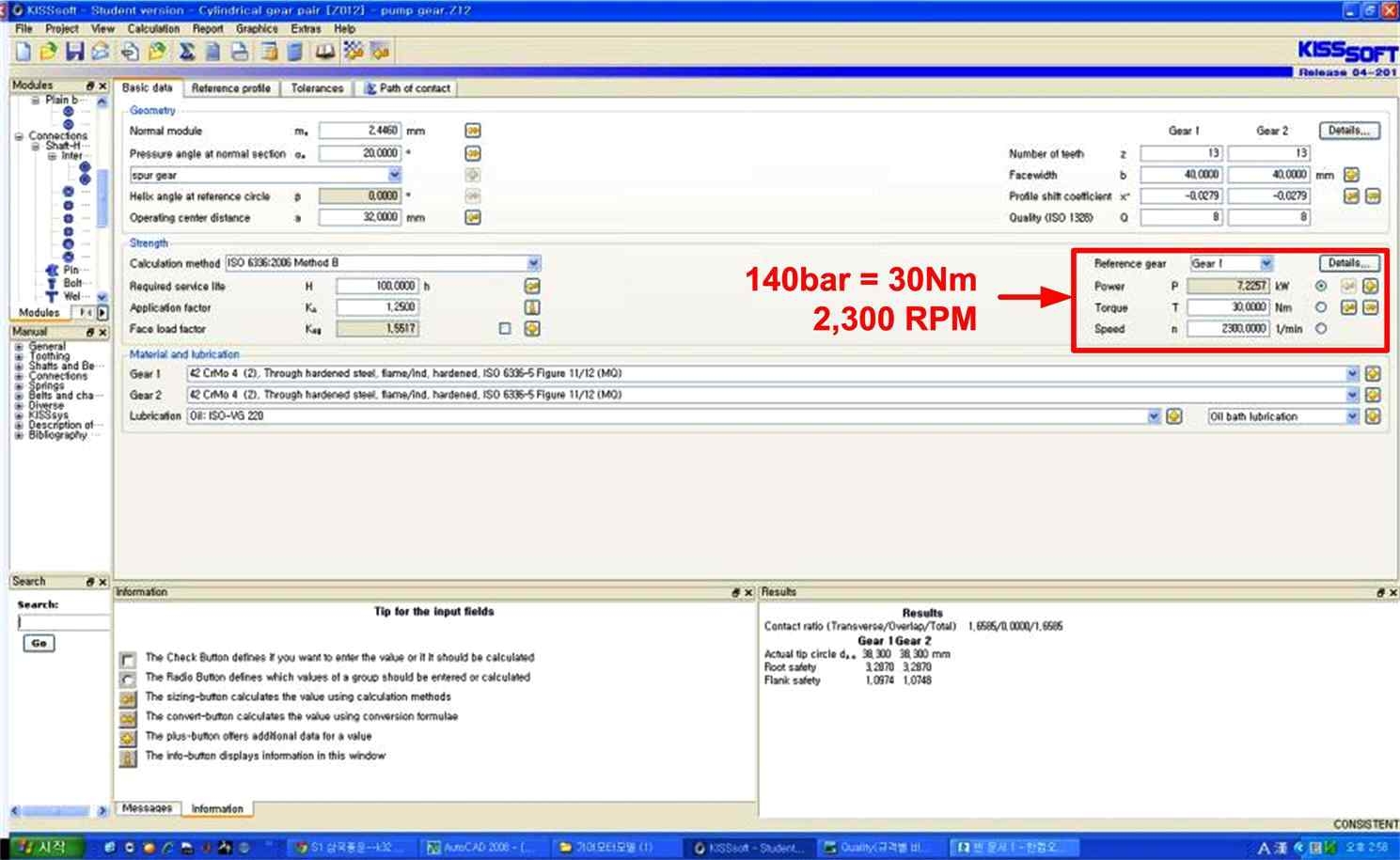
Task: Click the plus button beside Gear 1 material
Action: pos(1373,373)
